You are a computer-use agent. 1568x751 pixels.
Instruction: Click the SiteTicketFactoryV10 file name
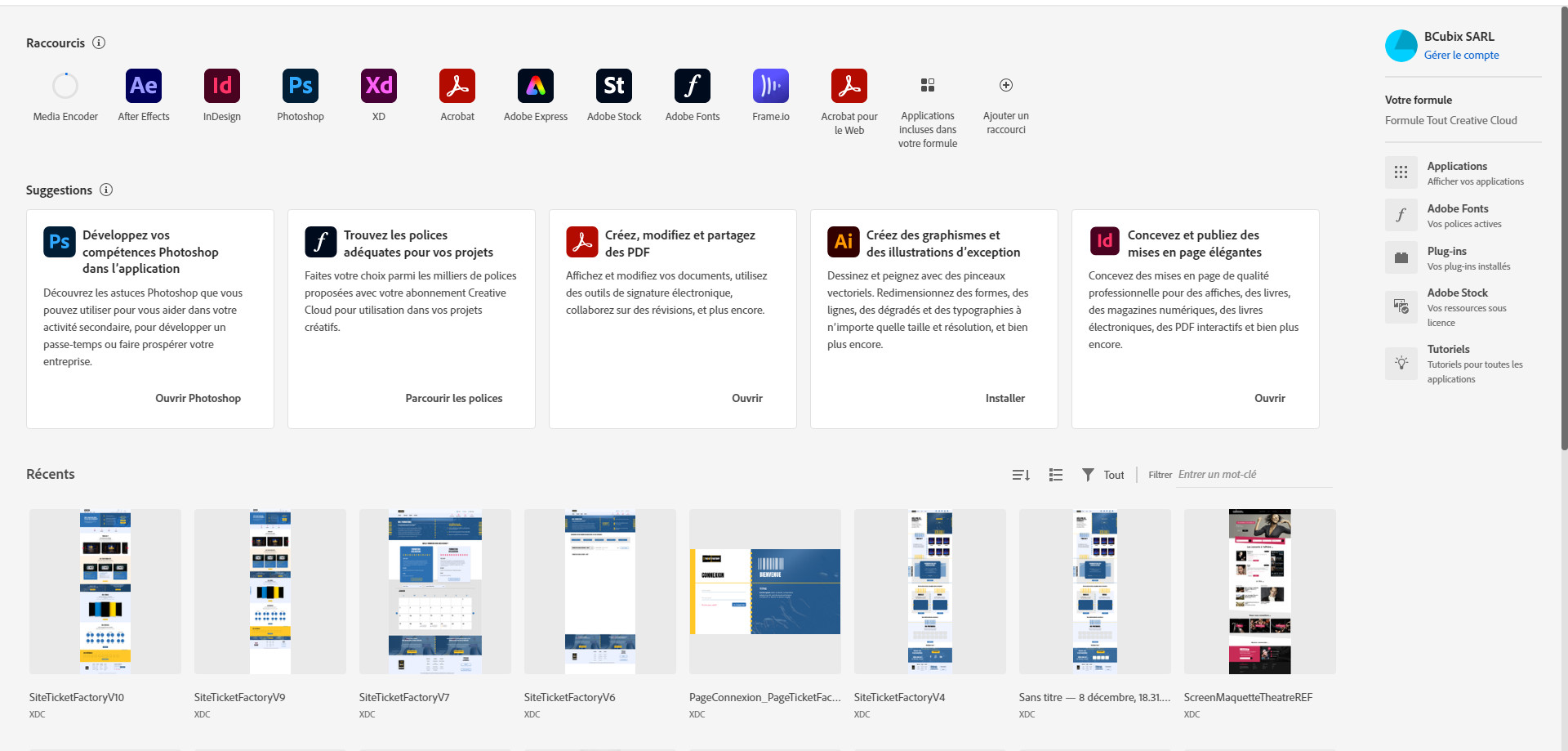(77, 697)
